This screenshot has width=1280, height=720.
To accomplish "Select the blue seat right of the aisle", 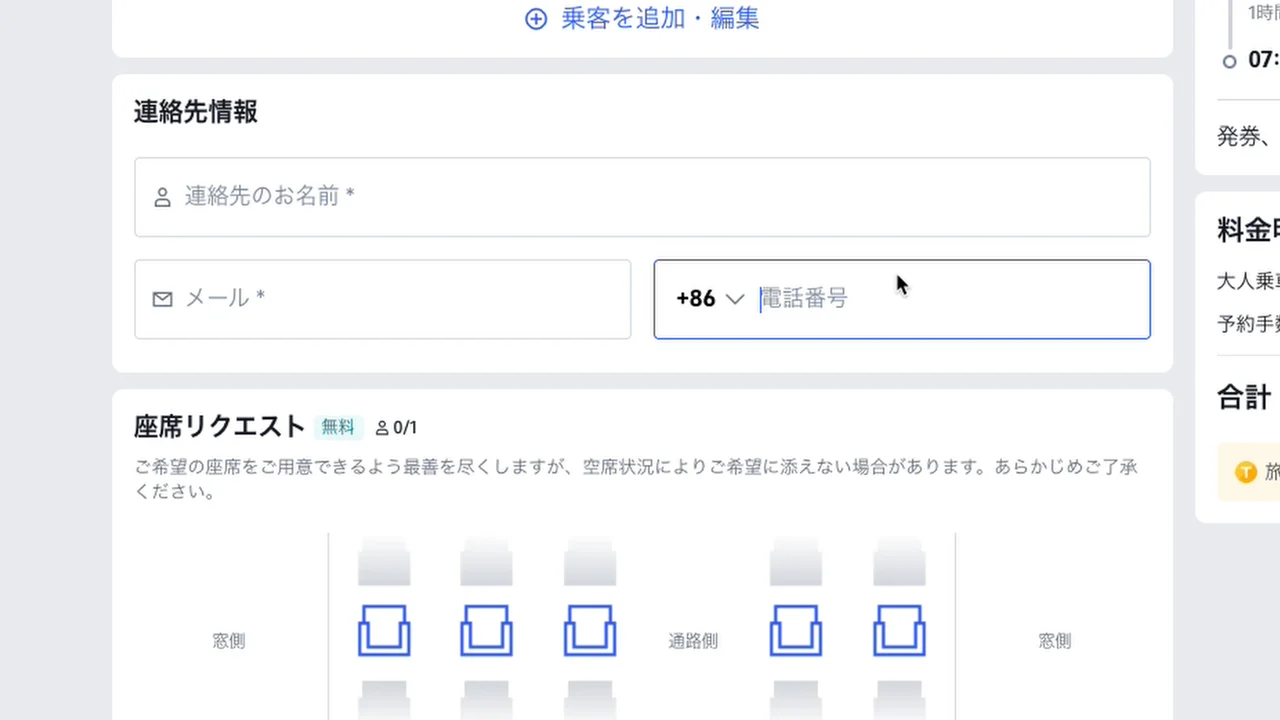I will 796,630.
